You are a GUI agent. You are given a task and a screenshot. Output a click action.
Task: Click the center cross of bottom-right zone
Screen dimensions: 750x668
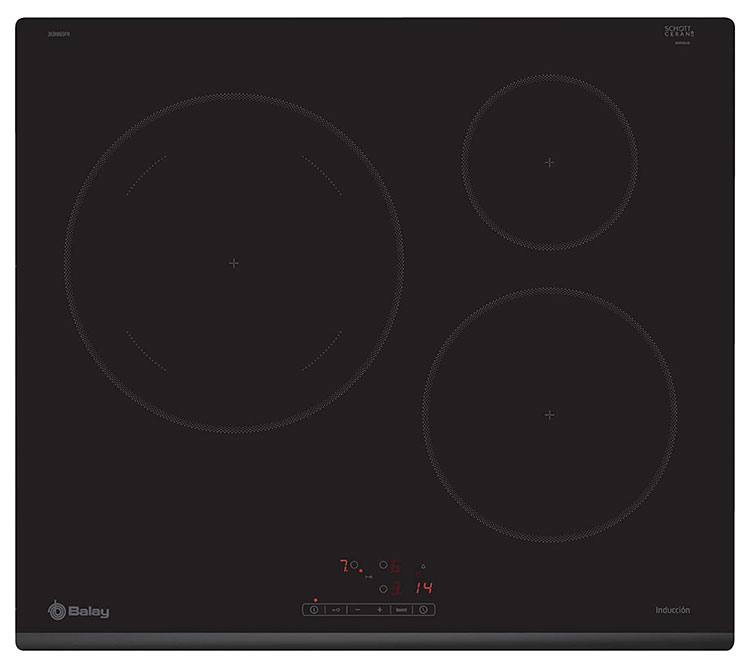(549, 414)
